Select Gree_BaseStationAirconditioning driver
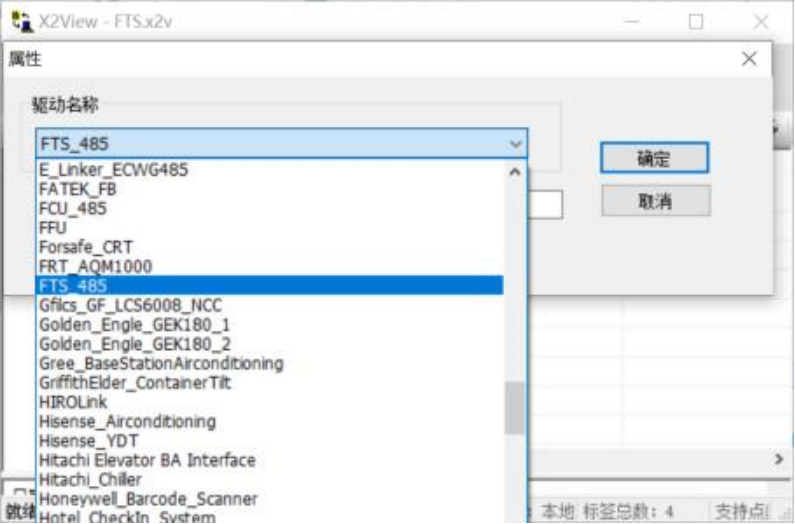 pos(270,363)
